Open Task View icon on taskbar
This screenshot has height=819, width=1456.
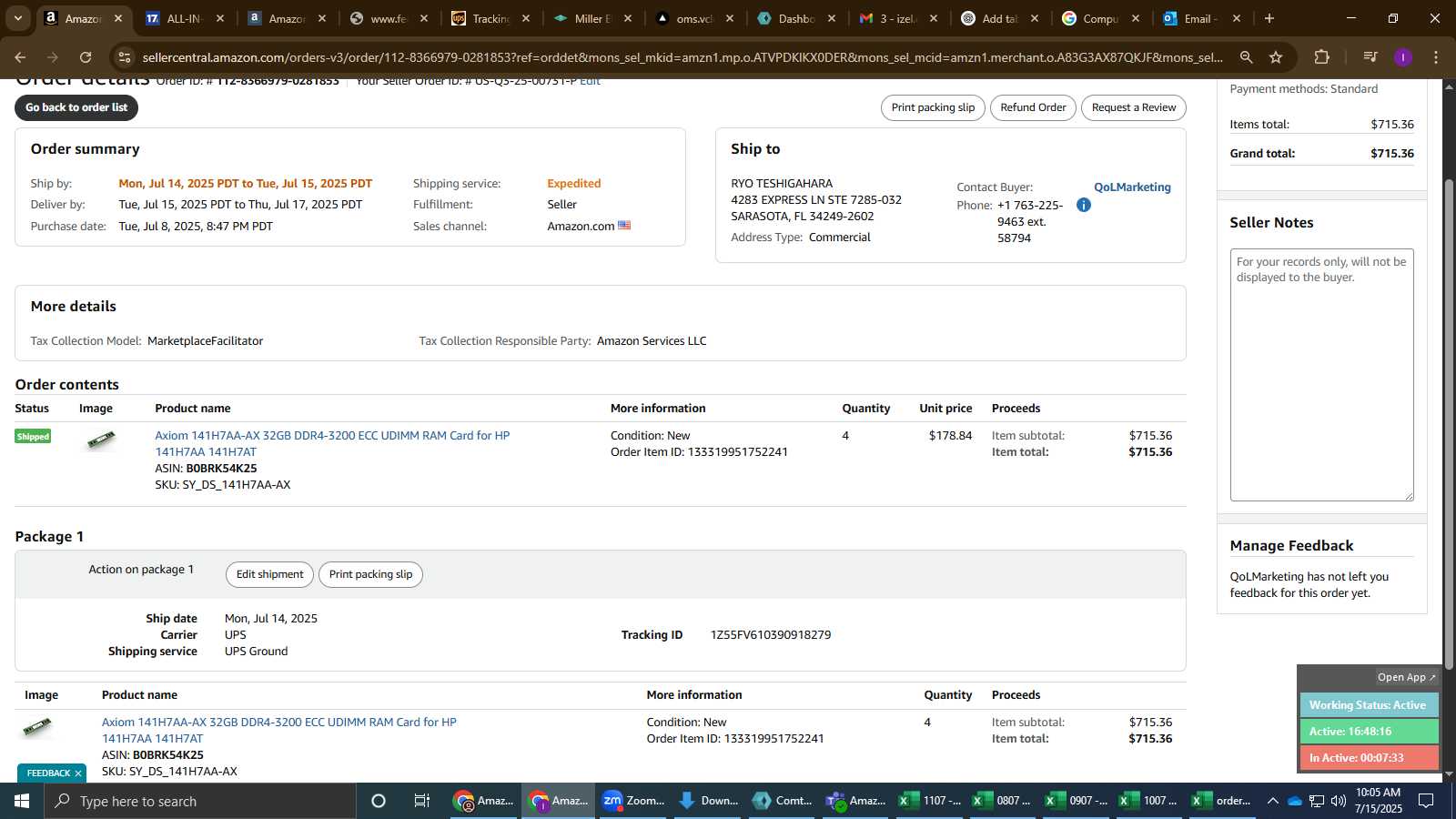[x=422, y=801]
